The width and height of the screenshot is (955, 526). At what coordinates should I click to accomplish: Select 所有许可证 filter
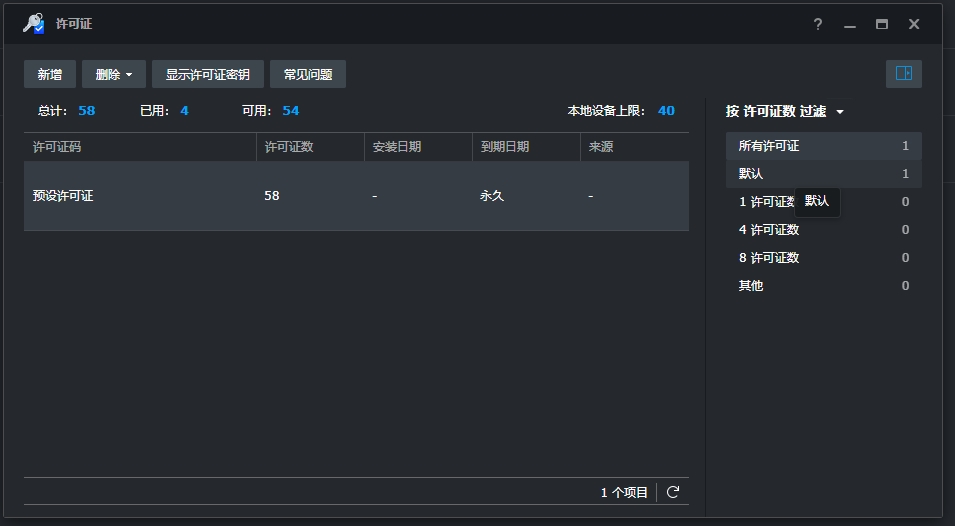(768, 146)
